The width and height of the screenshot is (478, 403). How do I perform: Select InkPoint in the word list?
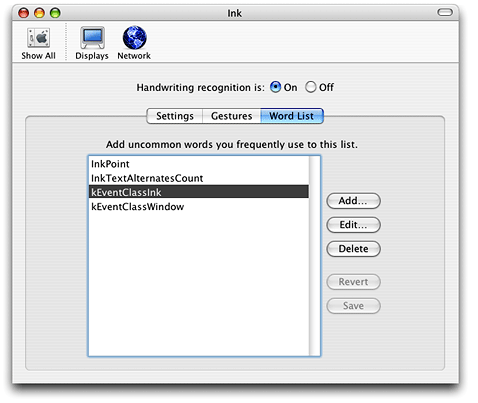click(x=199, y=164)
